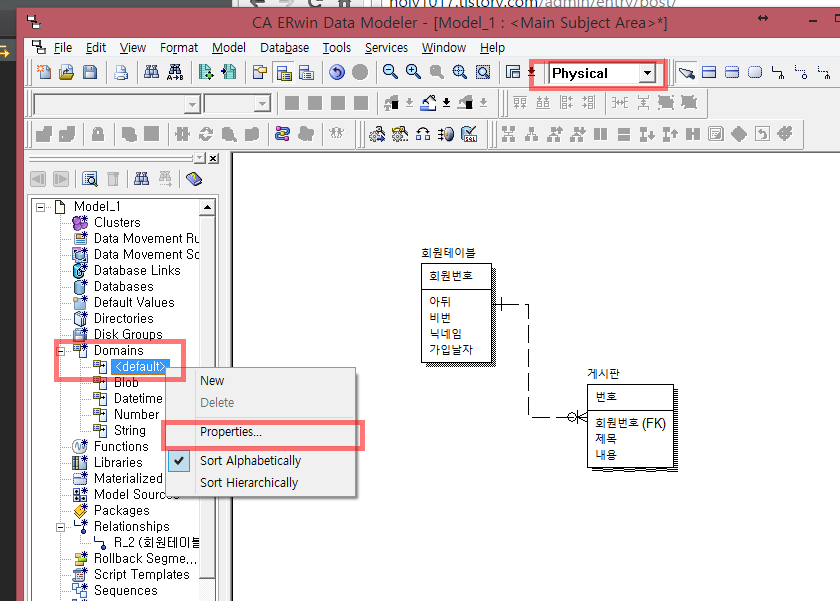Print the diagram with the printer icon
Image resolution: width=840 pixels, height=601 pixels.
click(121, 72)
